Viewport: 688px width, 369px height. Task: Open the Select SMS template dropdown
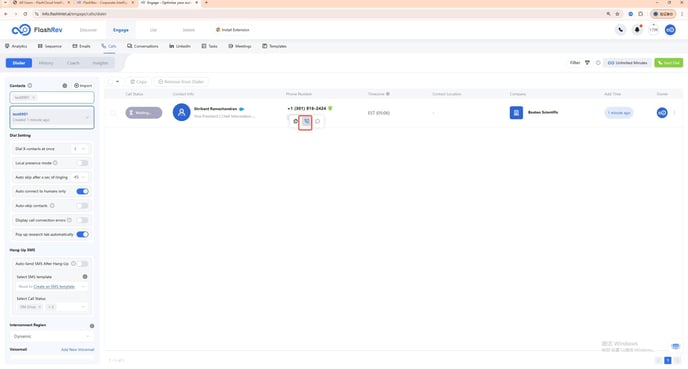(52, 287)
